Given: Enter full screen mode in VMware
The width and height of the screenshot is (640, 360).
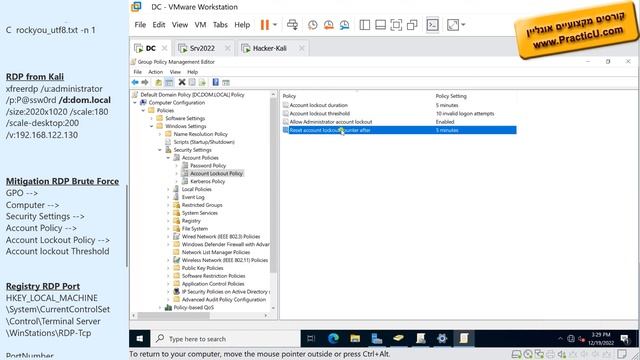Looking at the screenshot, I should 396,25.
